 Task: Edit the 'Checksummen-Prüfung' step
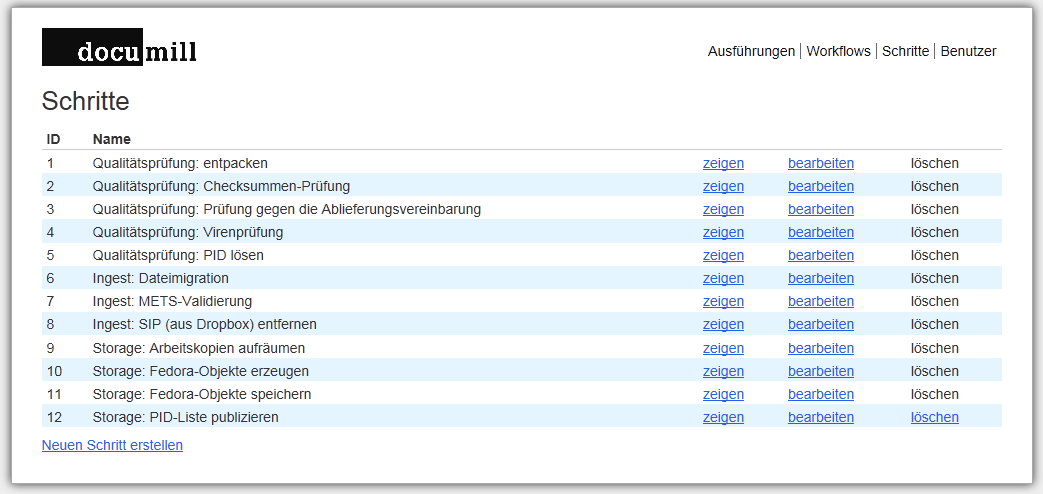click(x=820, y=186)
